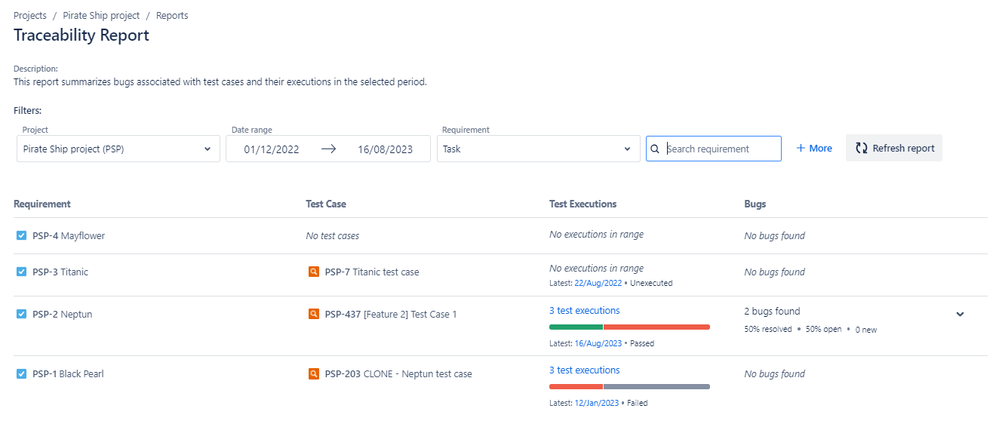999x433 pixels.
Task: Click the task icon beside PSP-4 Mayflower
Action: (x=22, y=236)
